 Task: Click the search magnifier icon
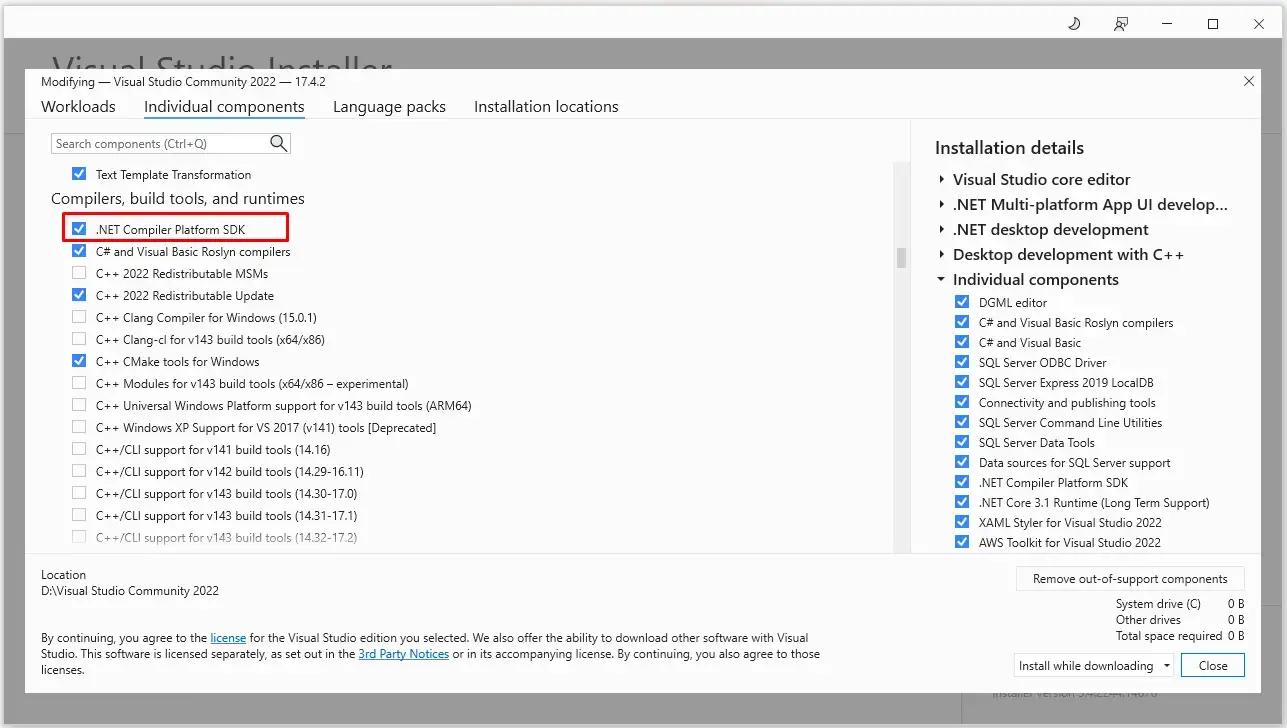[279, 144]
